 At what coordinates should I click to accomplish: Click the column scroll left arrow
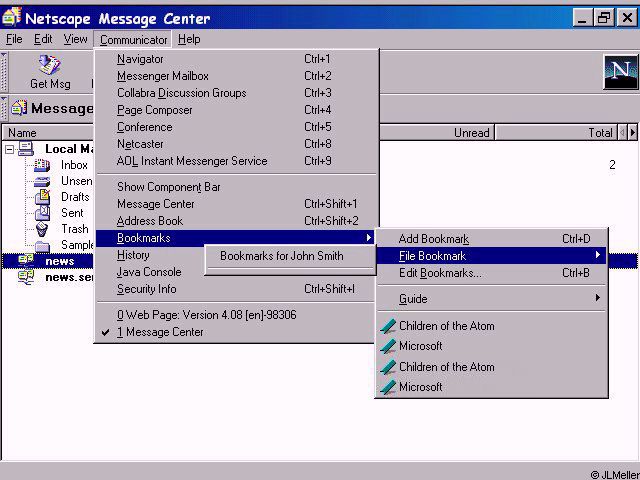623,132
